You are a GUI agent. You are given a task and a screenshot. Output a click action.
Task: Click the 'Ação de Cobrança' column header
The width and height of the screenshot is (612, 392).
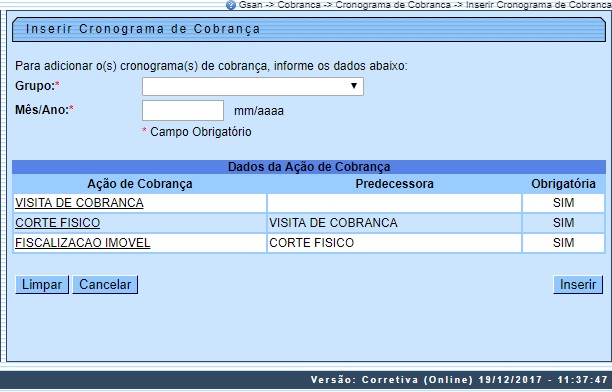tap(140, 184)
